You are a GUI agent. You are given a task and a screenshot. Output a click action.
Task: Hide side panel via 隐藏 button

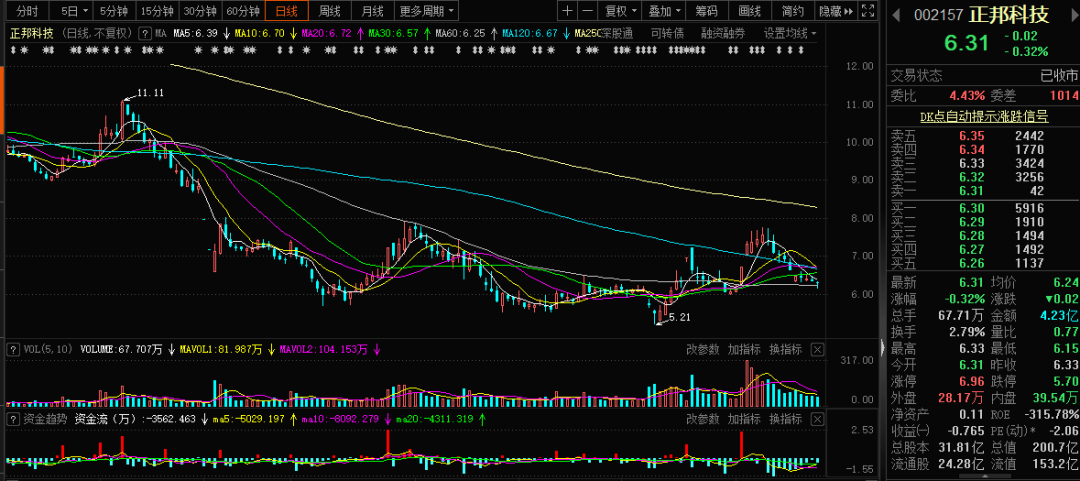tap(834, 11)
